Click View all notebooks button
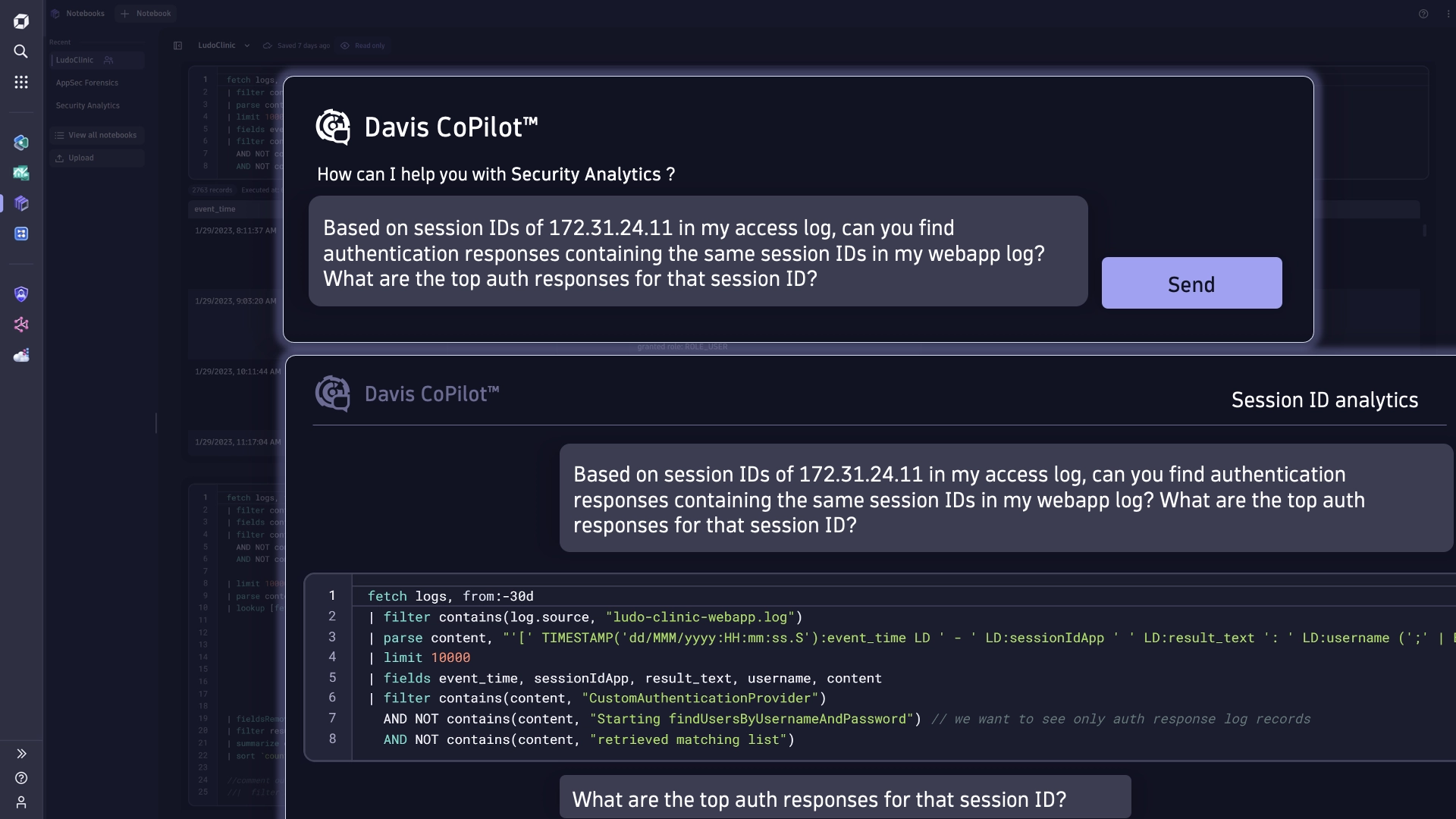Viewport: 1456px width, 819px height. [96, 135]
